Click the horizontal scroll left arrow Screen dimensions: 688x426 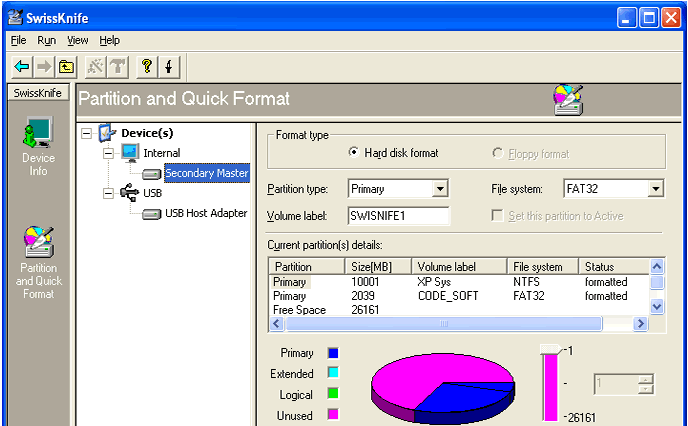276,324
